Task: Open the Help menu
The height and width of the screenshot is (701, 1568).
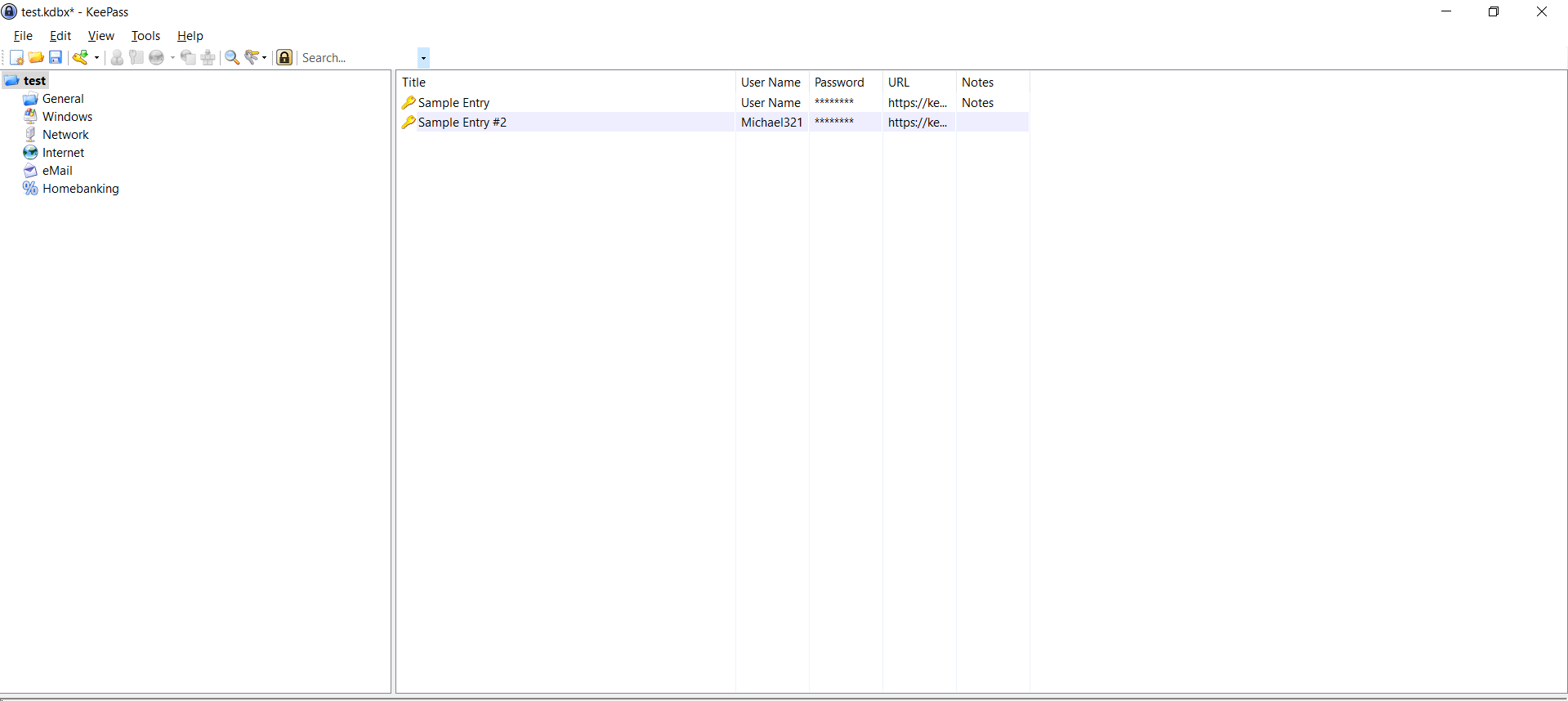Action: (x=190, y=36)
